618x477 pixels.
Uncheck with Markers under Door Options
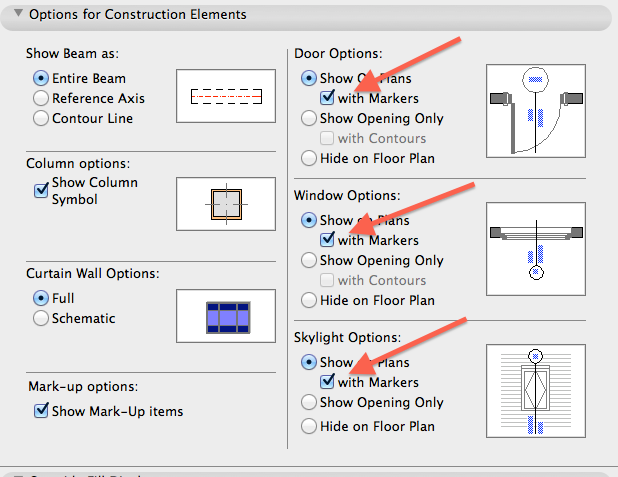point(327,98)
